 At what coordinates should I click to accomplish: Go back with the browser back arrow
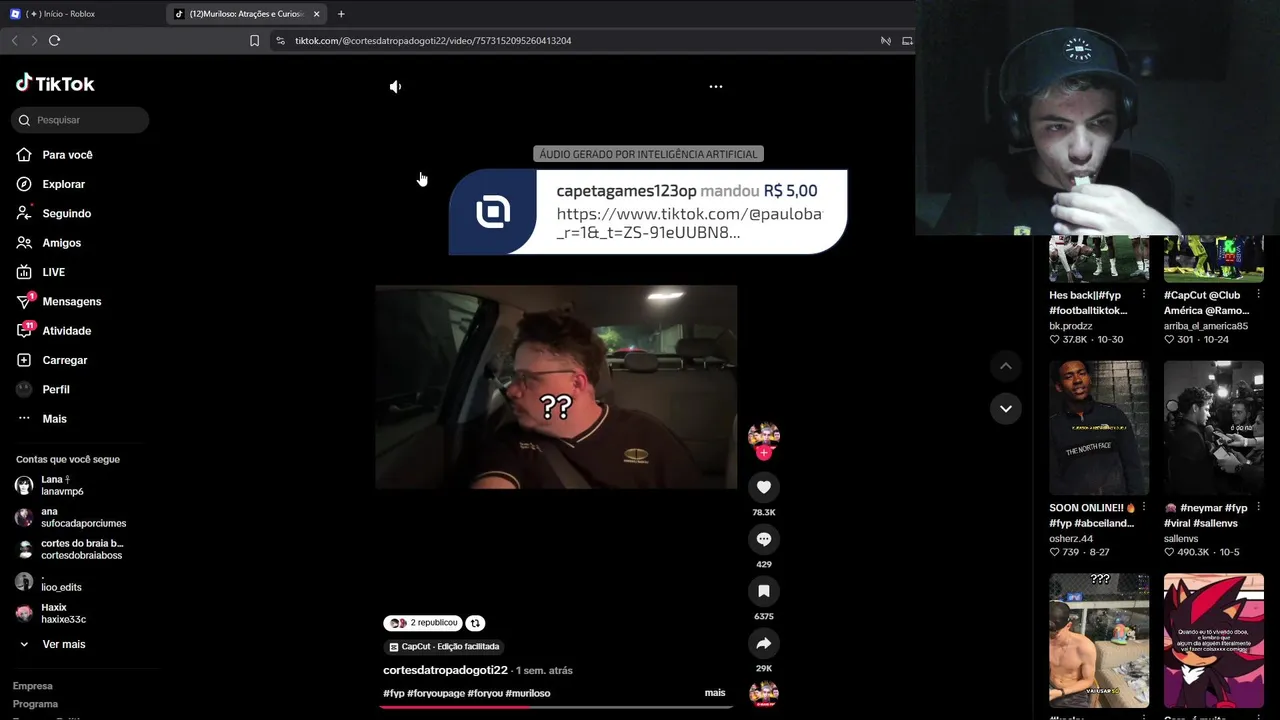tap(14, 41)
